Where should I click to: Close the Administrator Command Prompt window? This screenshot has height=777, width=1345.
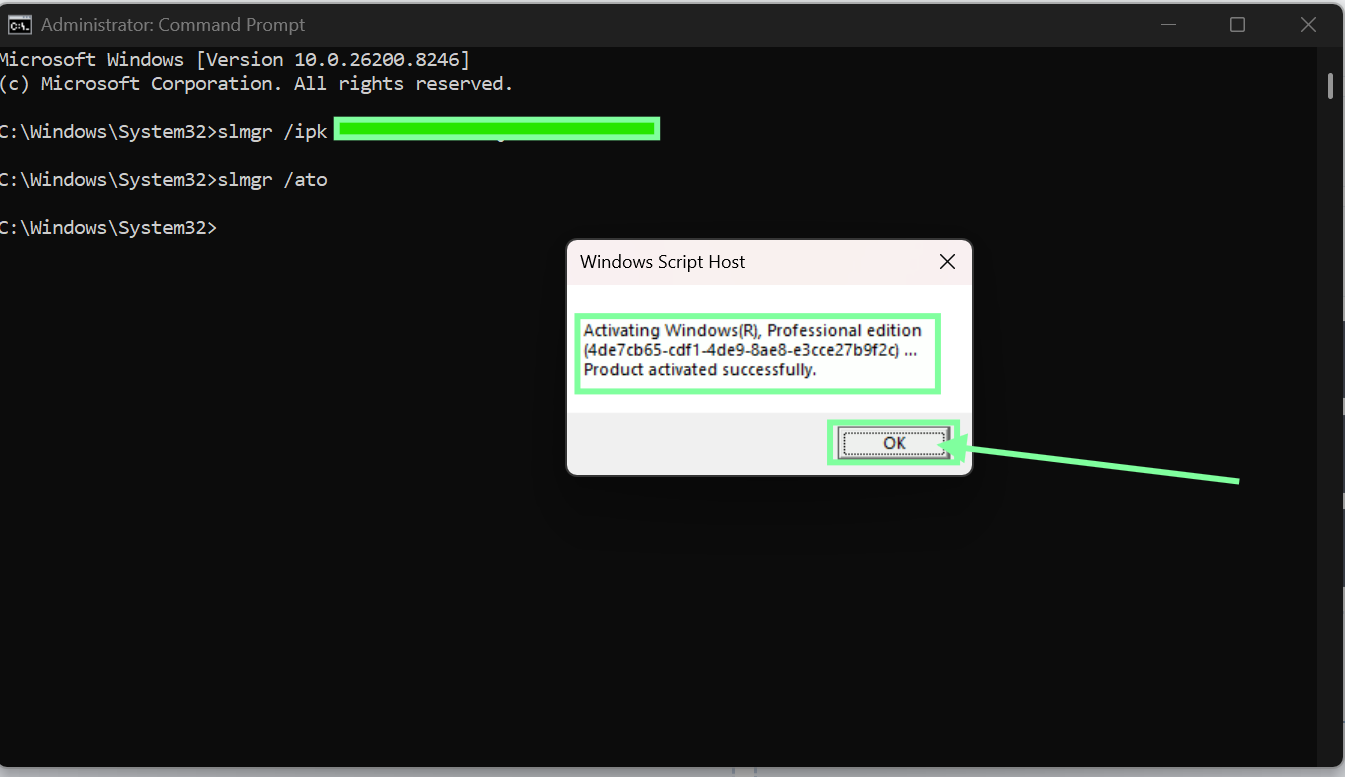pos(1307,25)
